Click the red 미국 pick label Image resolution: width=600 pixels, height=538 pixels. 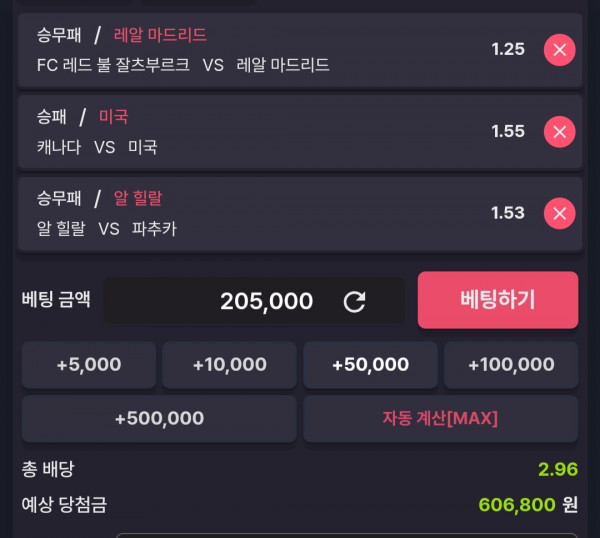pyautogui.click(x=113, y=117)
